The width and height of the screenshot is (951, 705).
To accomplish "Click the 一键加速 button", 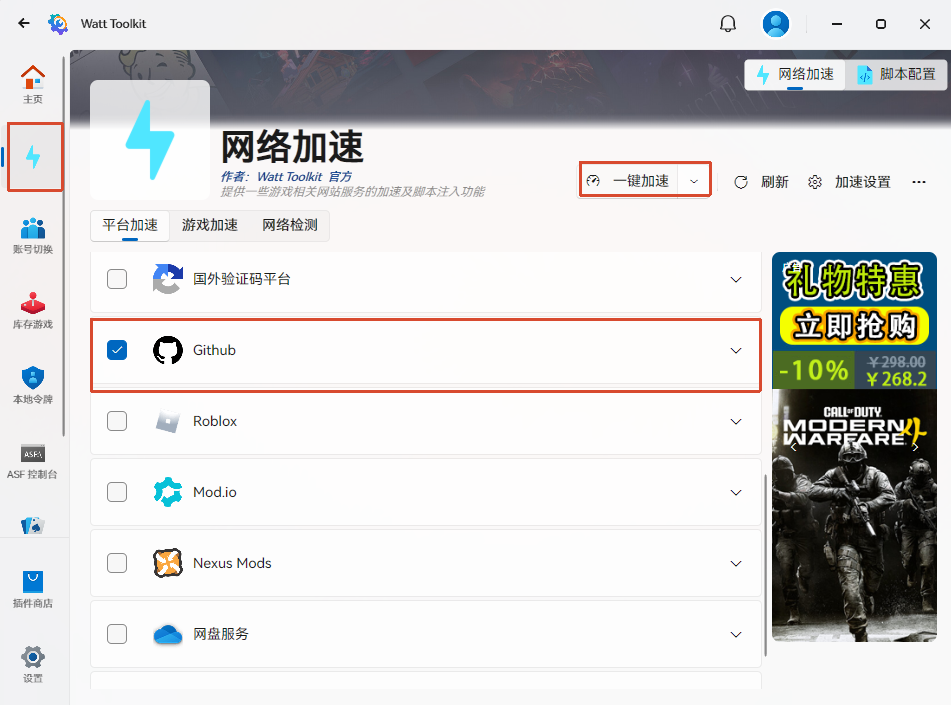I will [628, 181].
